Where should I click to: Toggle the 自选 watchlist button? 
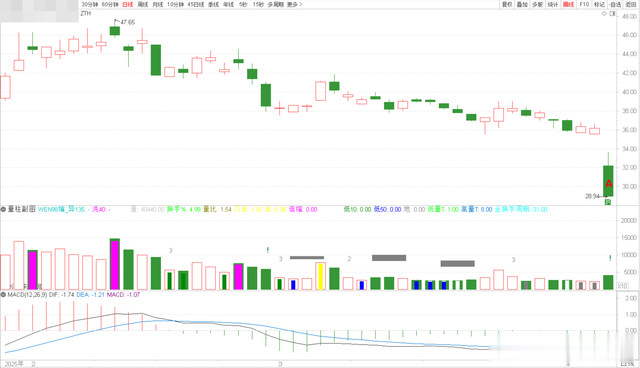pyautogui.click(x=615, y=4)
